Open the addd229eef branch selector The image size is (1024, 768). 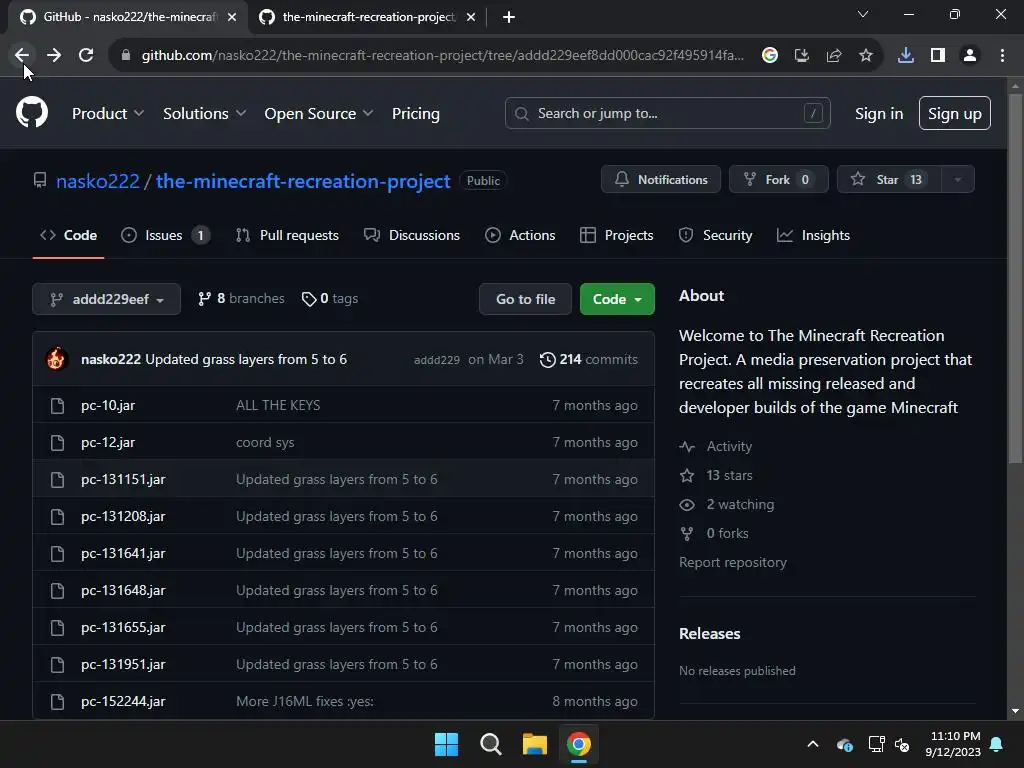[106, 299]
